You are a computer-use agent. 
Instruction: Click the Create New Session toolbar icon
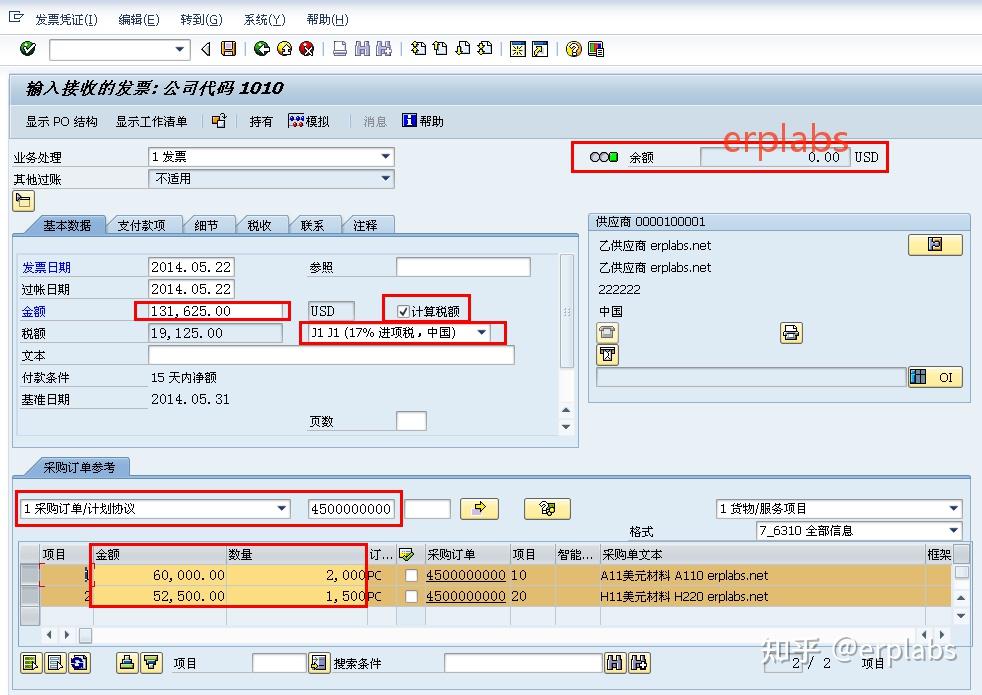(519, 49)
